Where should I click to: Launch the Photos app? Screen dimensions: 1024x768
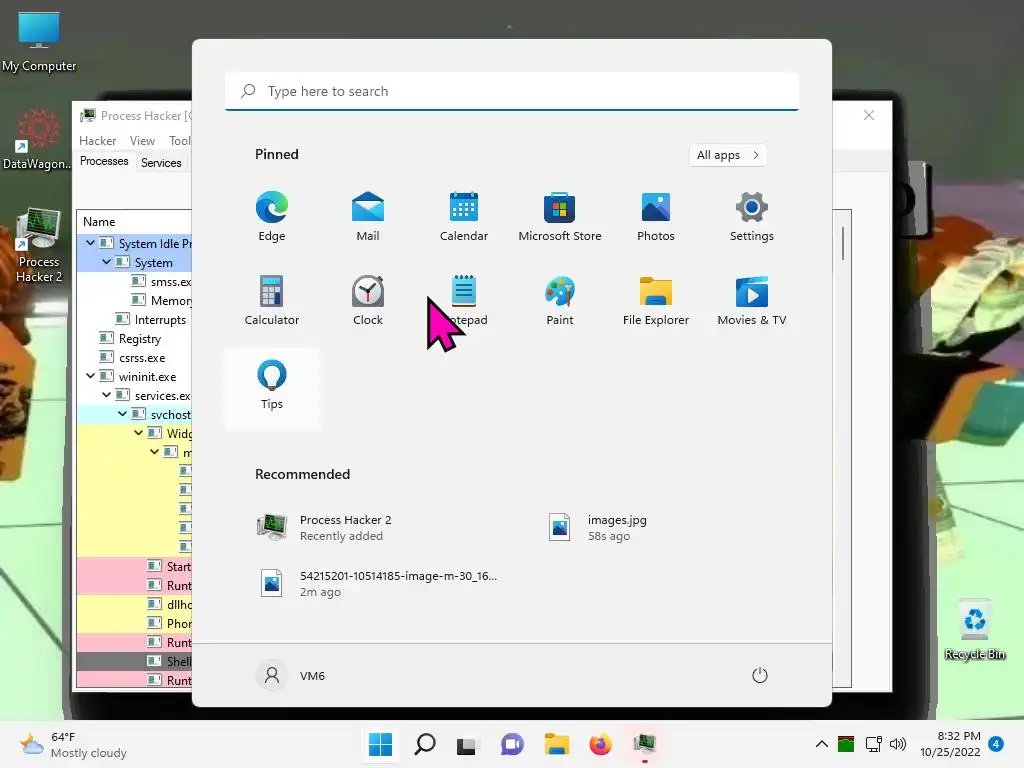point(656,217)
